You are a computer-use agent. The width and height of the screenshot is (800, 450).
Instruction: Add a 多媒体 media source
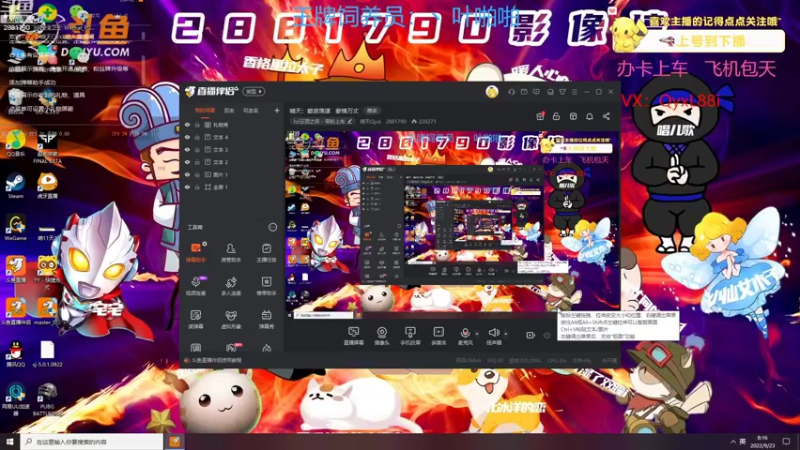pos(439,336)
